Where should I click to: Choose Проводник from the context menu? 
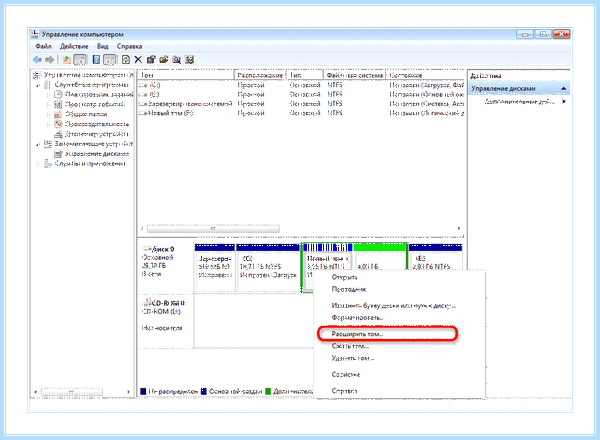[x=399, y=289]
